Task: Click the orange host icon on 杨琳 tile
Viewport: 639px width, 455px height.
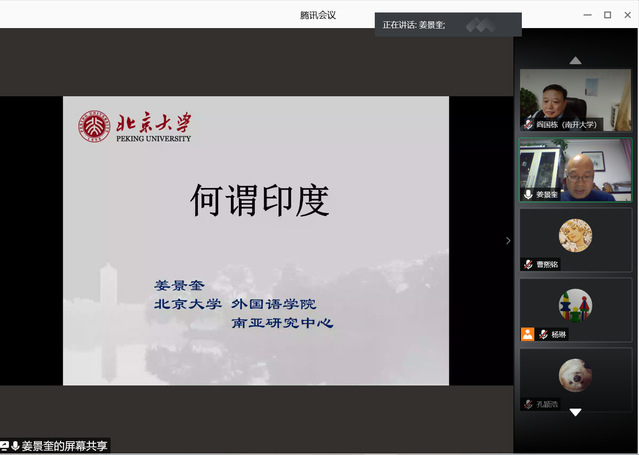Action: [528, 334]
